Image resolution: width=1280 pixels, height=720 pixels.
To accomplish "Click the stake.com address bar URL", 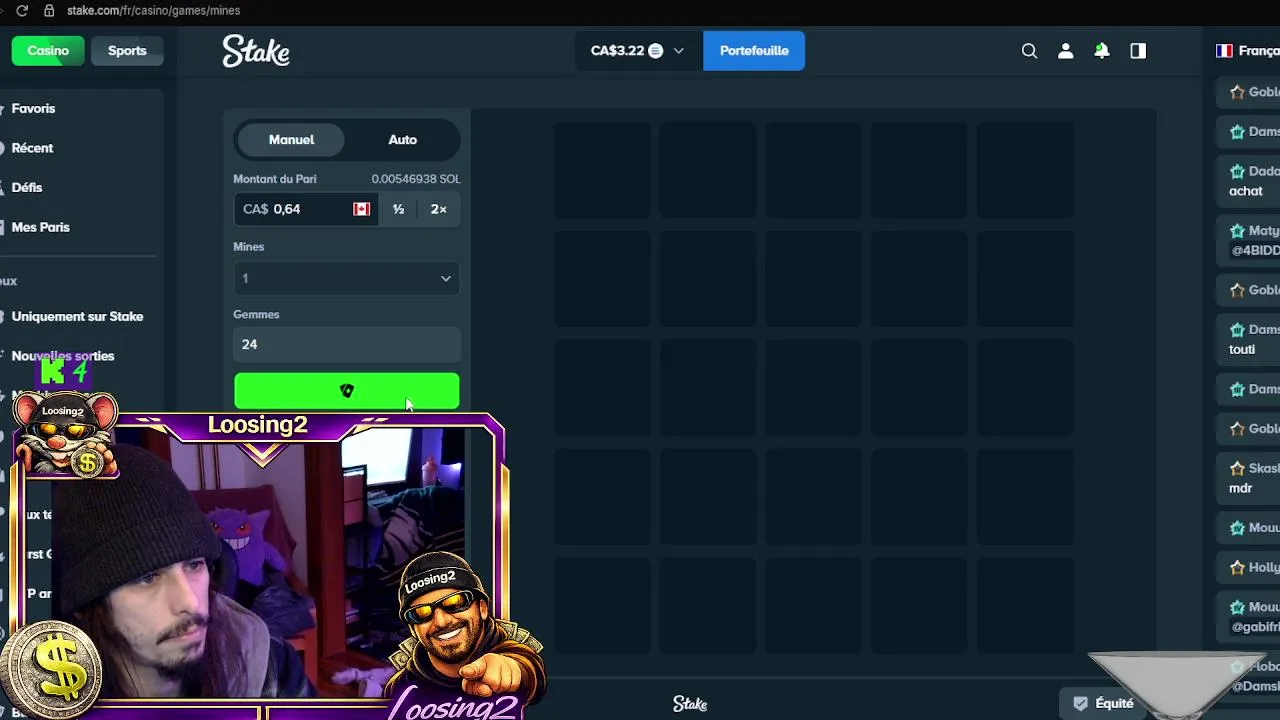I will coord(153,10).
